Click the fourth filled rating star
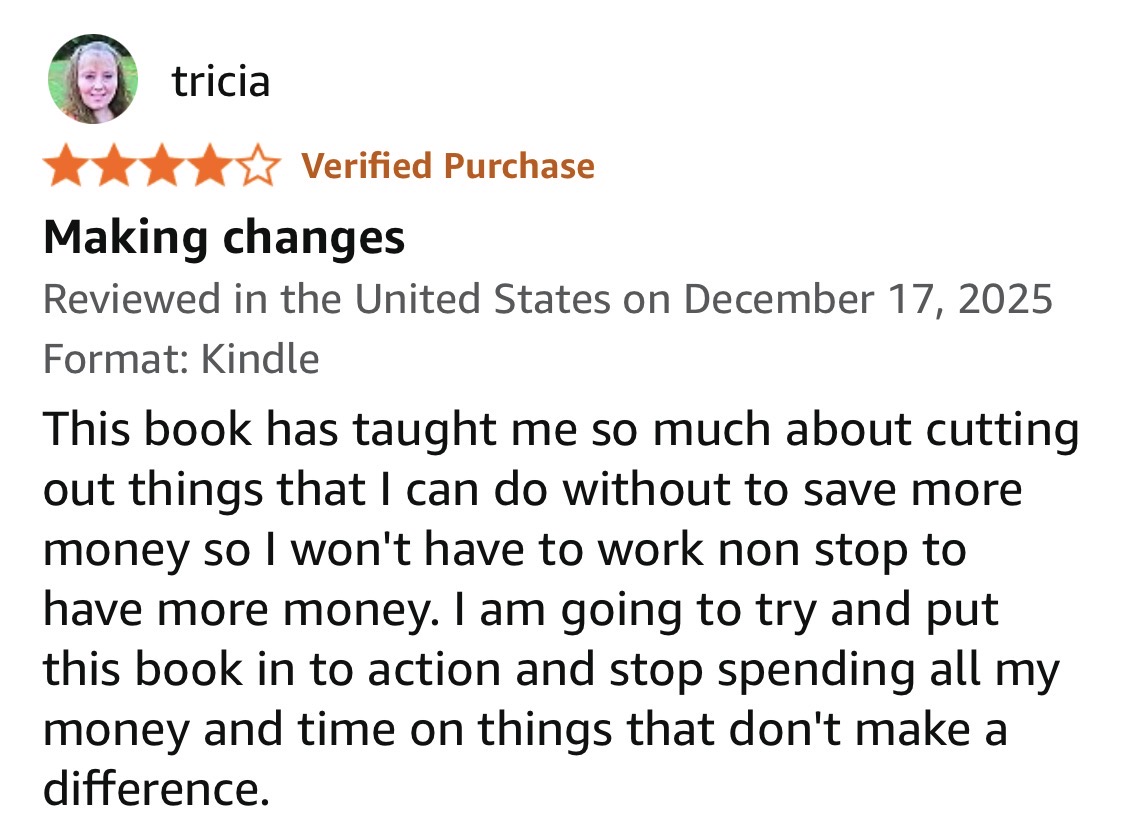 (209, 166)
